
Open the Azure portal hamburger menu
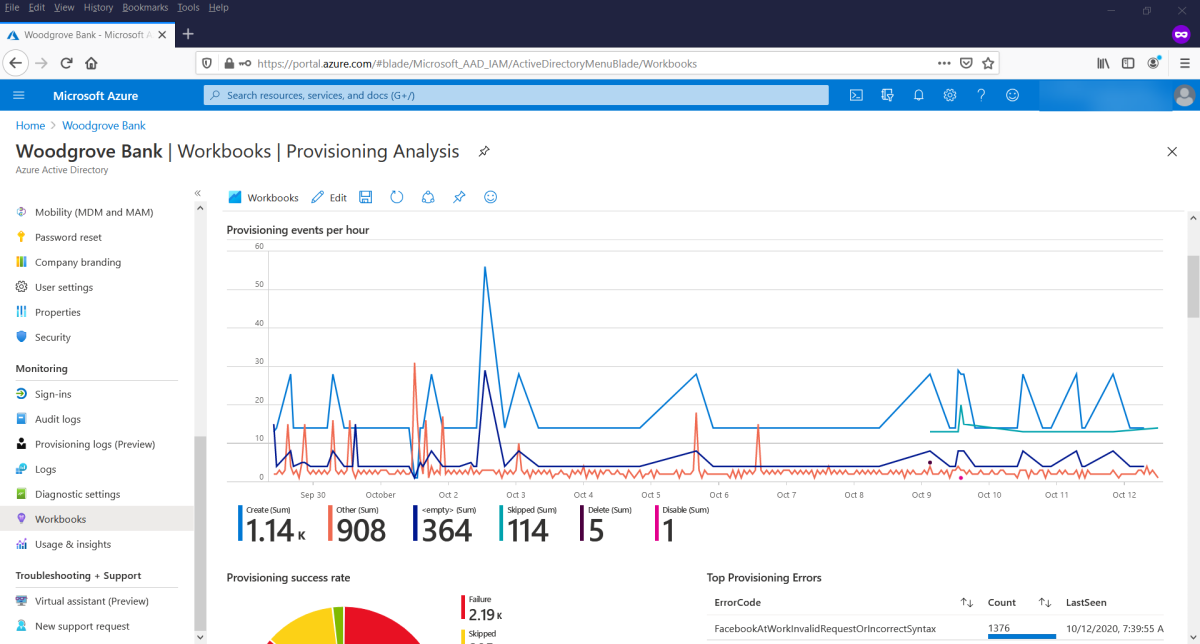[19, 96]
